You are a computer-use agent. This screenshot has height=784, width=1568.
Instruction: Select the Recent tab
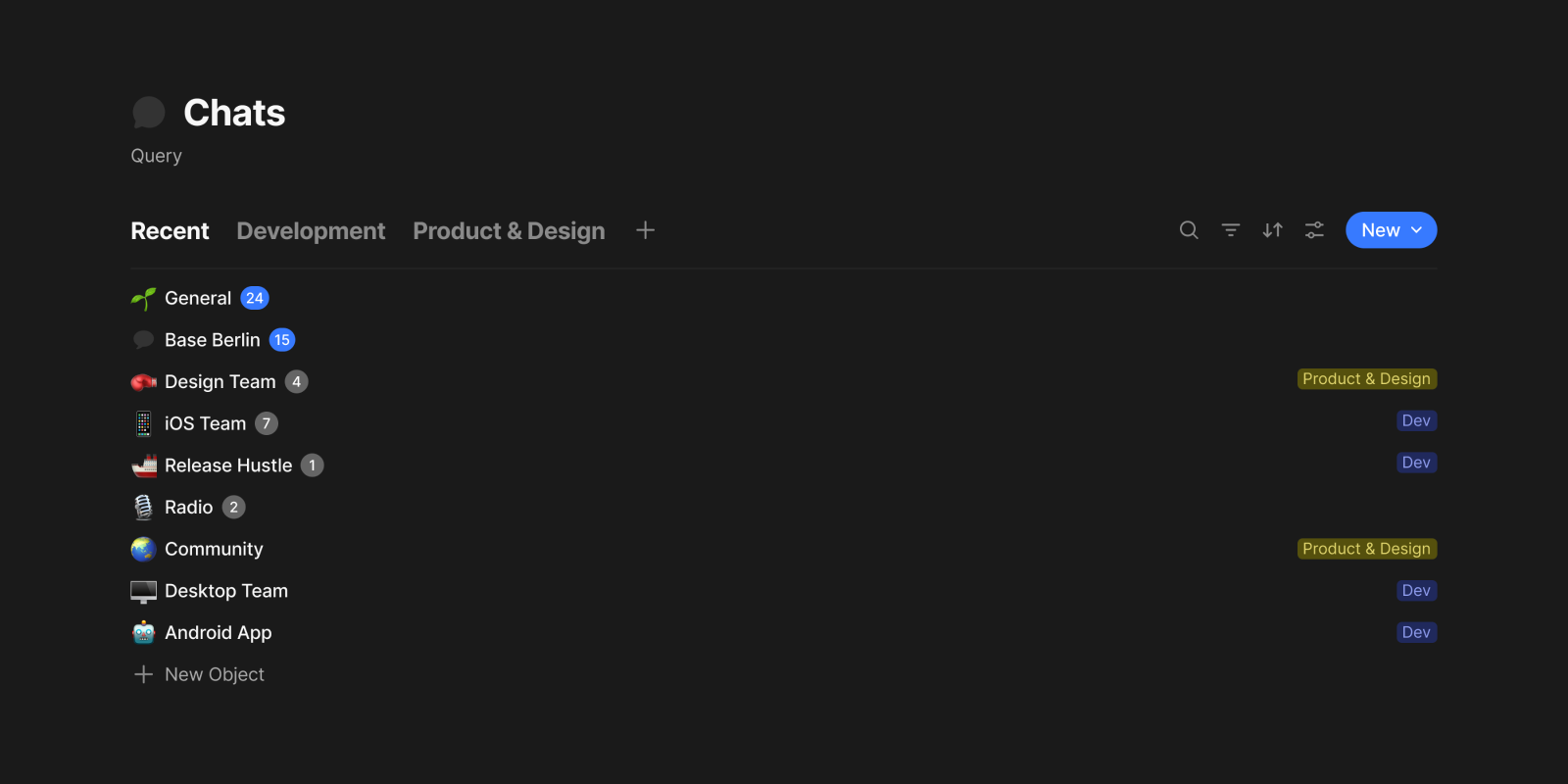pos(170,231)
